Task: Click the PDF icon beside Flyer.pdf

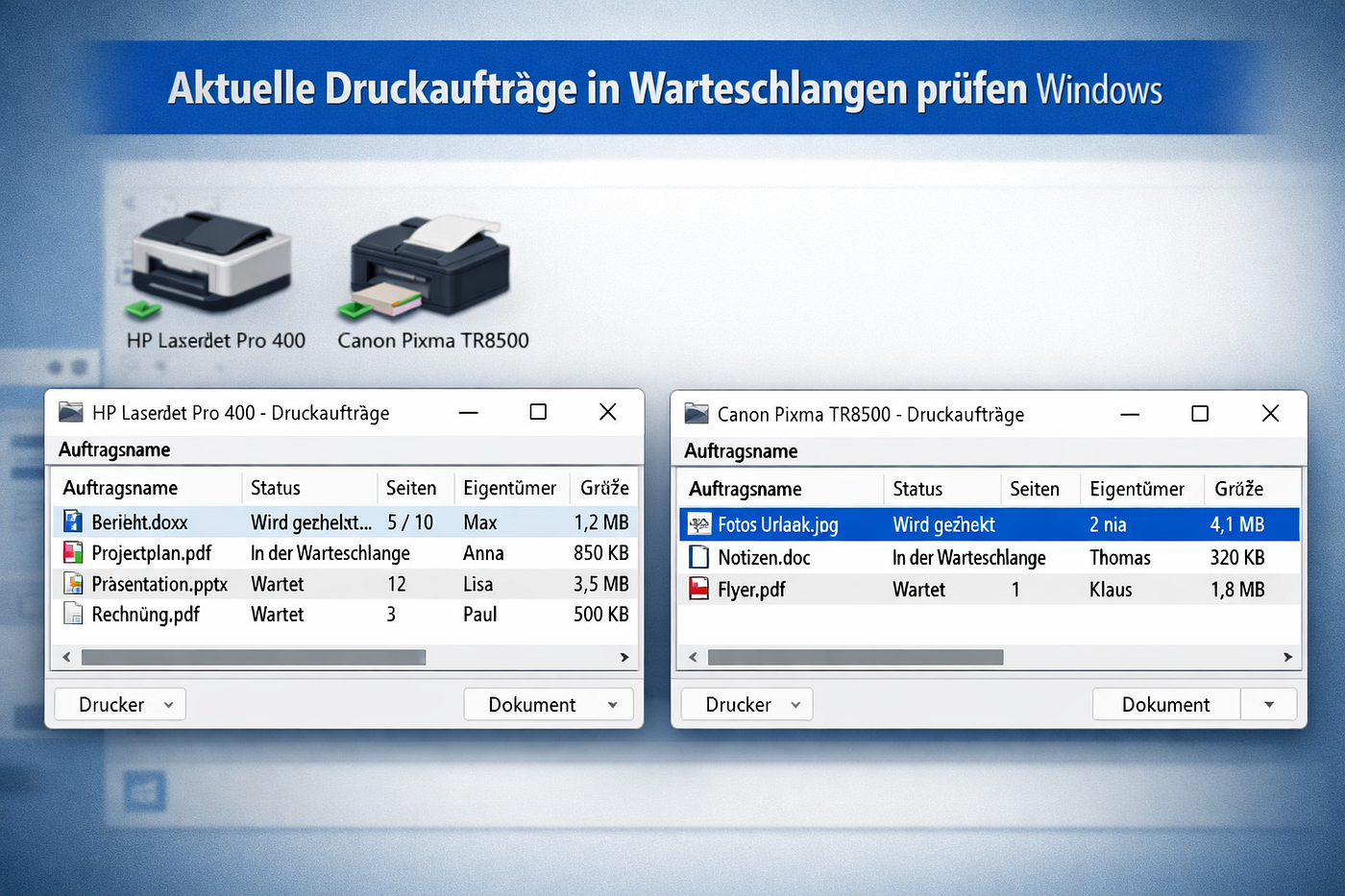Action: coord(699,590)
